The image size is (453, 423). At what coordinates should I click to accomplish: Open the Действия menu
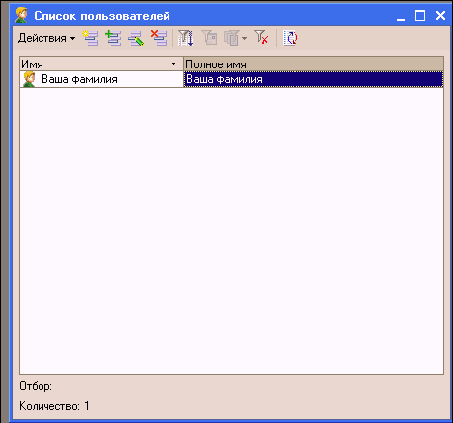coord(47,38)
